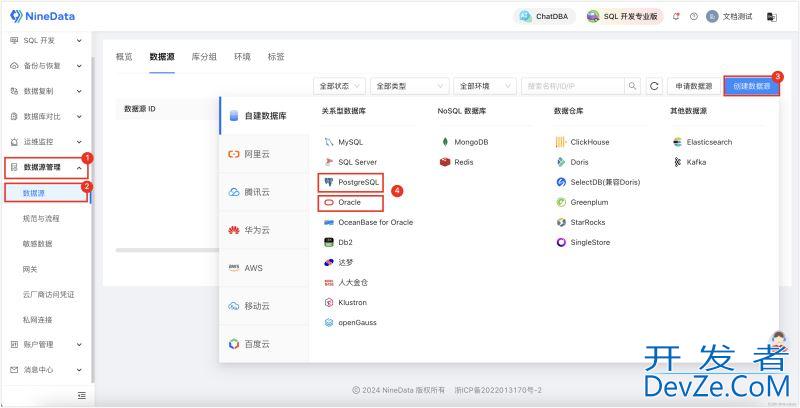
Task: Click the SQL 开发专业版 badge
Action: [624, 17]
